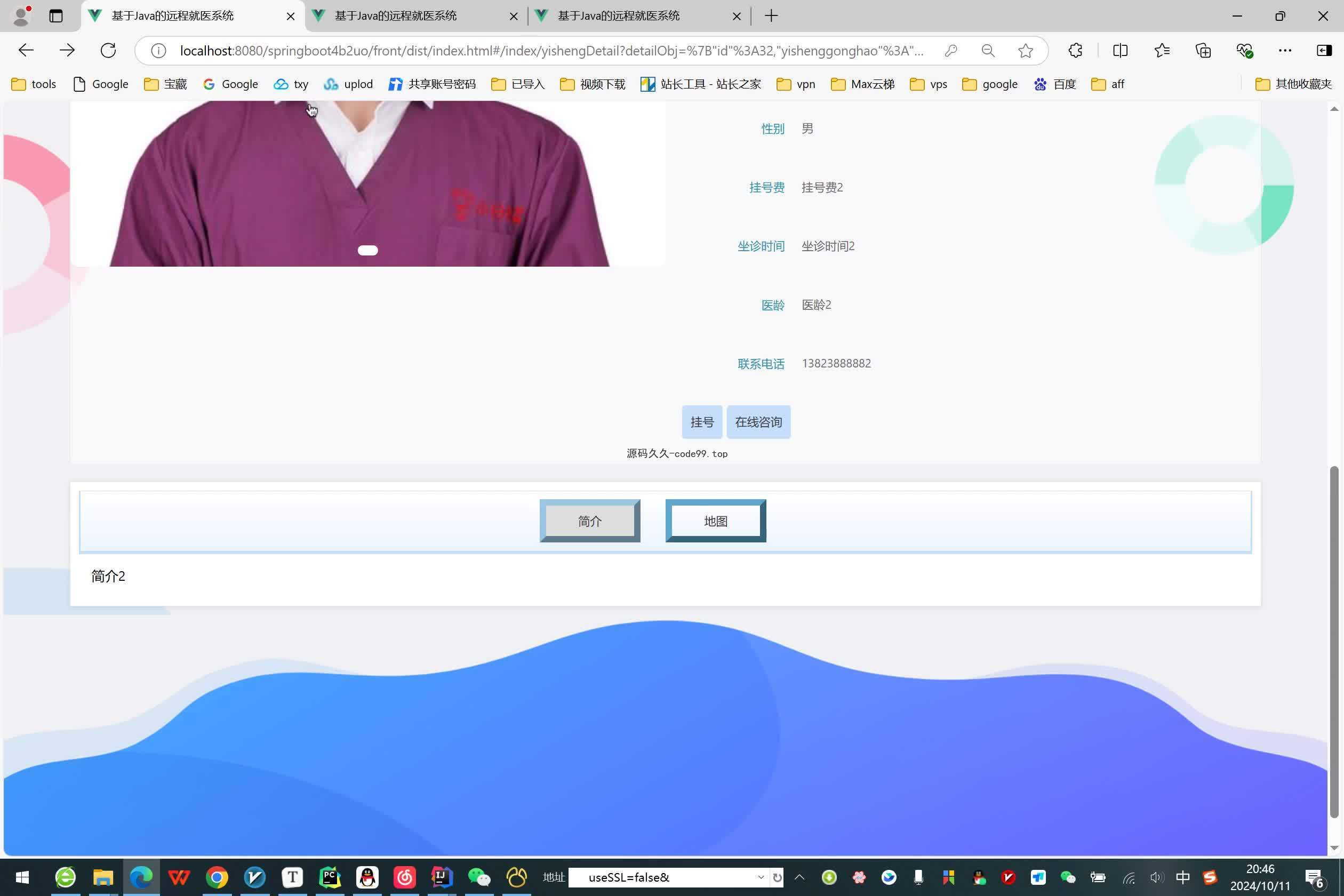Open the browser profile avatar

coord(21,15)
